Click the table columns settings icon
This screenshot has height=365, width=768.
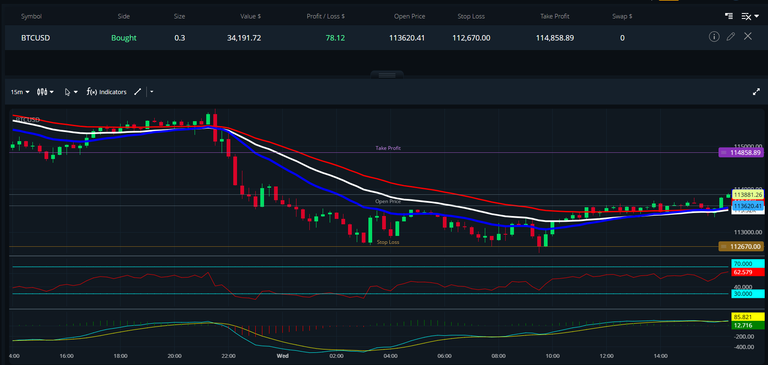[729, 16]
